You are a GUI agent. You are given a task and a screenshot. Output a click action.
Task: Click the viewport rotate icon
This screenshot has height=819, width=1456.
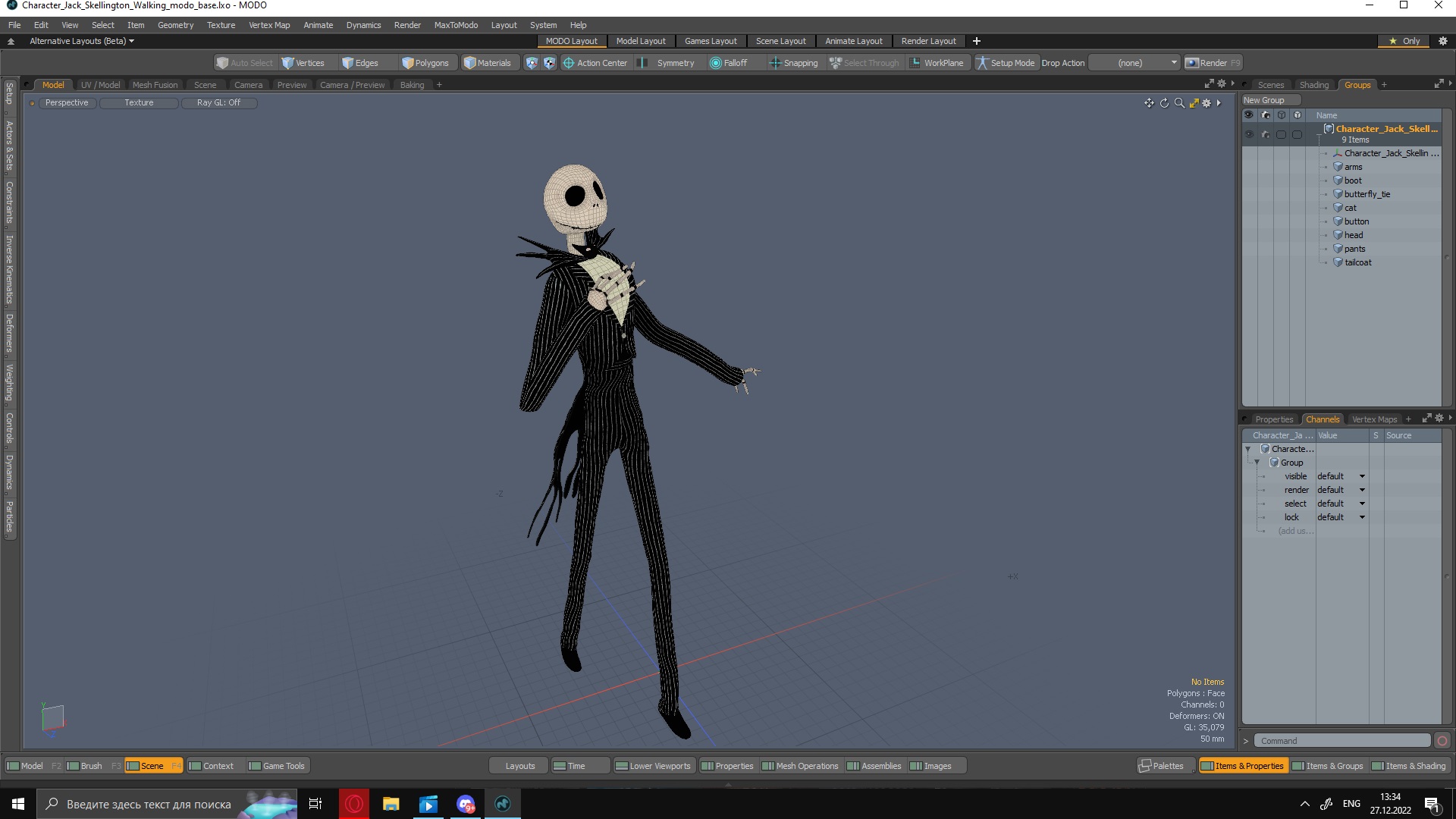(x=1164, y=103)
